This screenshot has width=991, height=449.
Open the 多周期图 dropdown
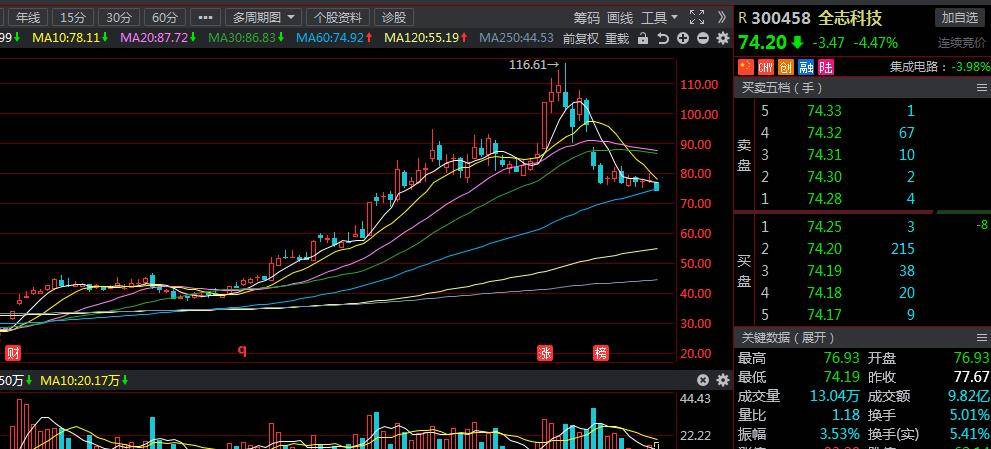tap(263, 17)
